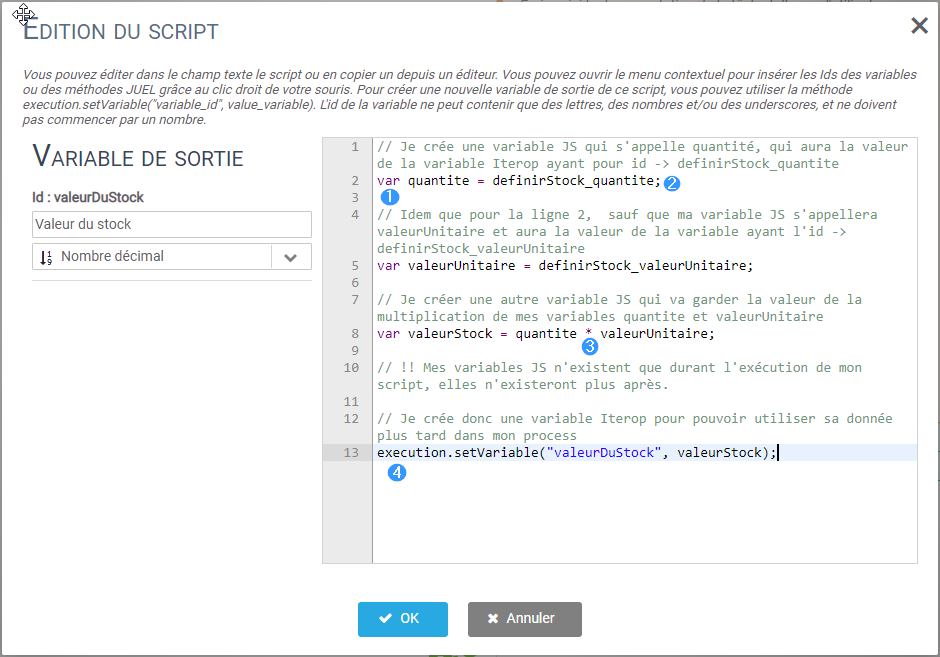Image resolution: width=940 pixels, height=657 pixels.
Task: Click the cross icon in the Annuler button
Action: (x=493, y=619)
